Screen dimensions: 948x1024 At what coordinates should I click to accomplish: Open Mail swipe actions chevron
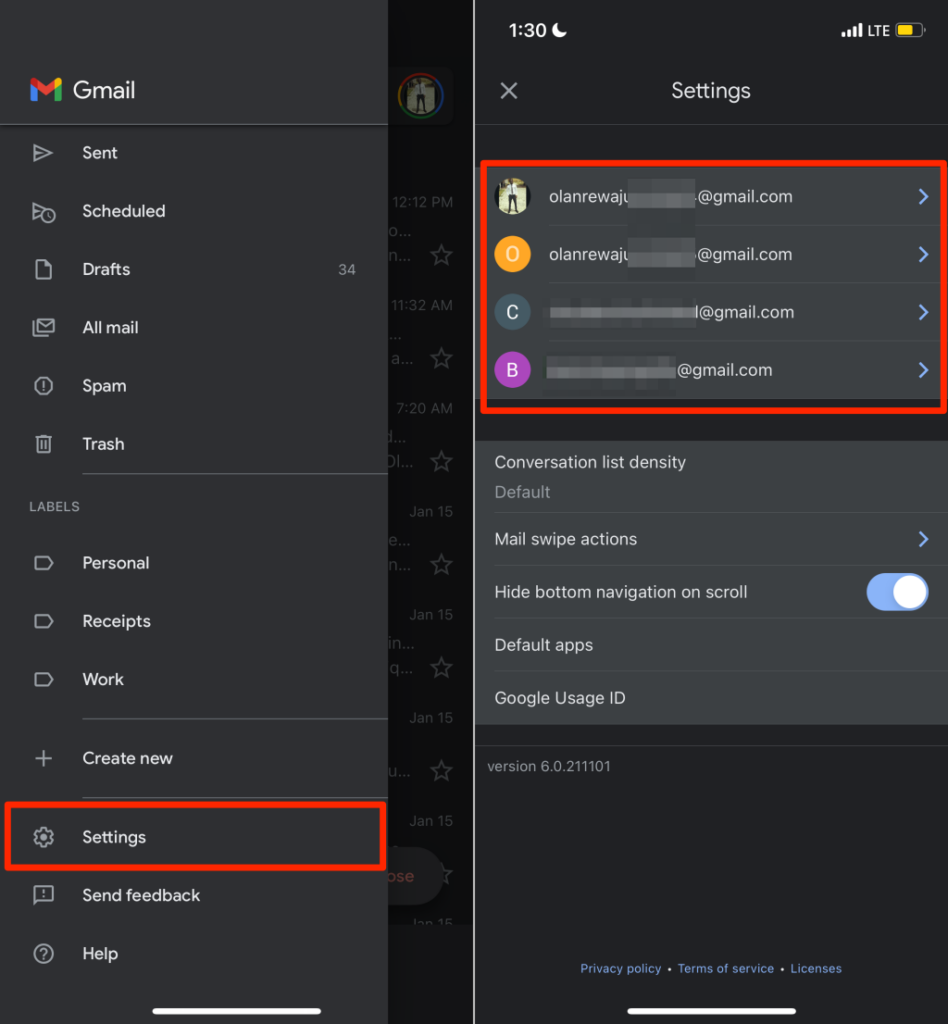[922, 539]
